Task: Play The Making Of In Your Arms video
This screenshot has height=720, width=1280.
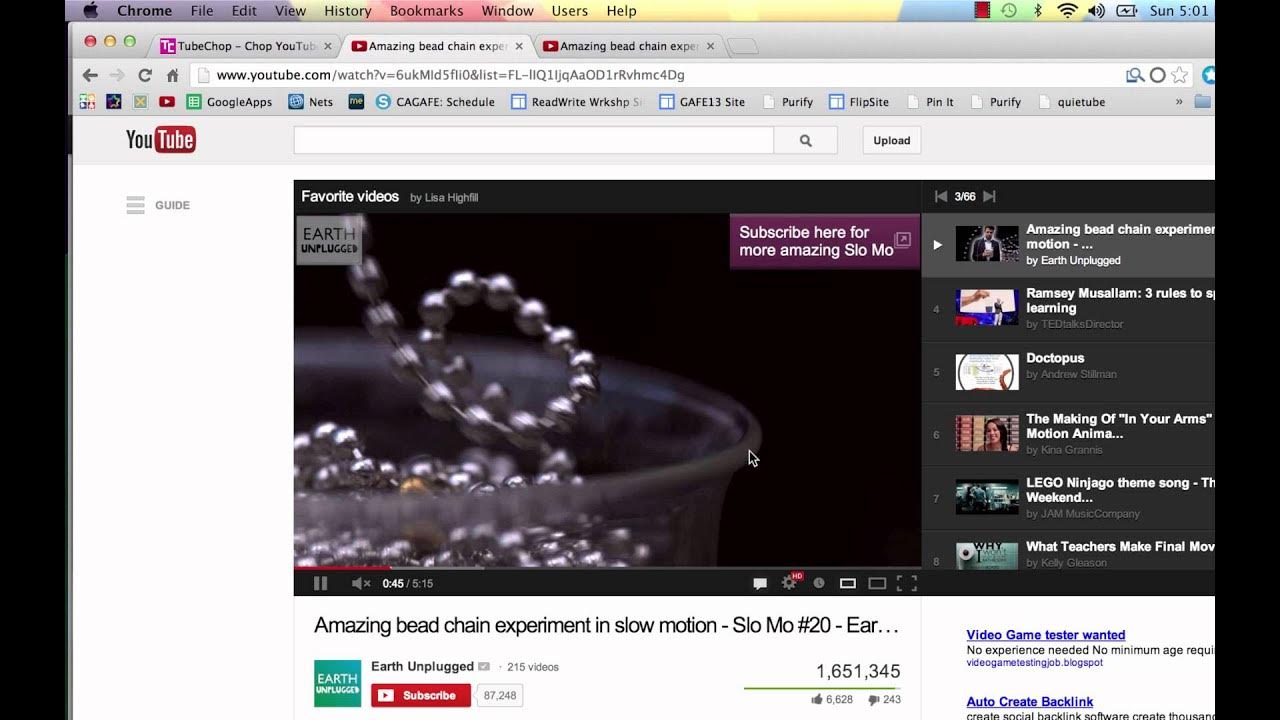Action: (x=1068, y=434)
